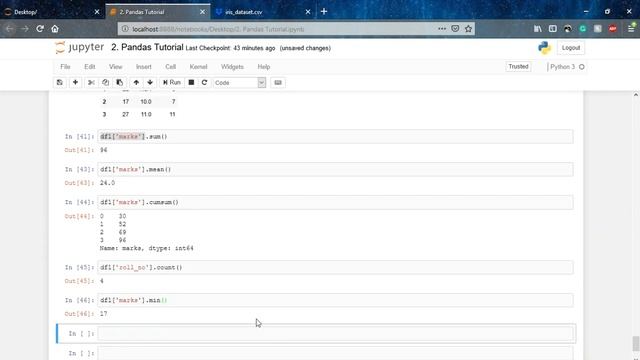The height and width of the screenshot is (360, 640).
Task: Click the 'Name: marks, dtype: int64' output line
Action: click(x=147, y=248)
